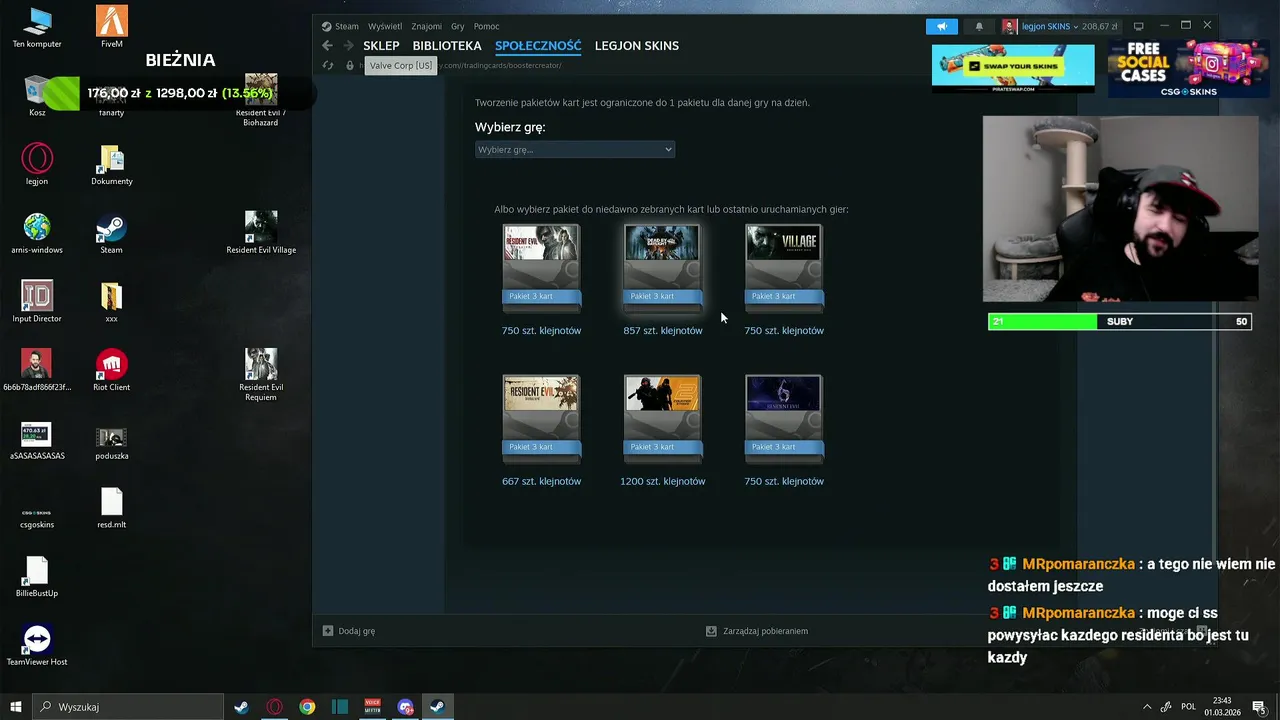
Task: Open Chrome from the taskbar
Action: tap(307, 707)
